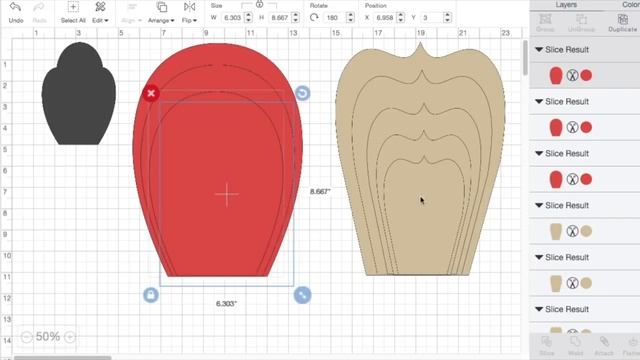
Task: Click the cut linetype icon on the second tan layer
Action: pos(572,283)
